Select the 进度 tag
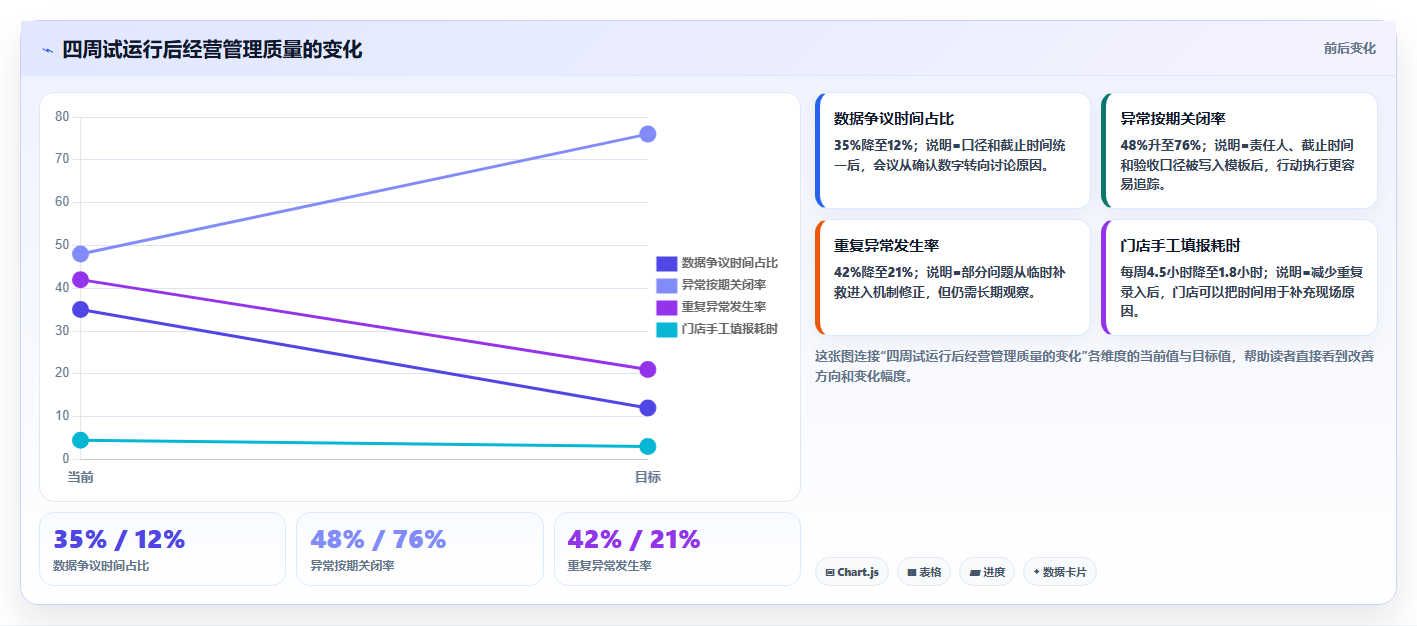The height and width of the screenshot is (626, 1417). click(986, 572)
